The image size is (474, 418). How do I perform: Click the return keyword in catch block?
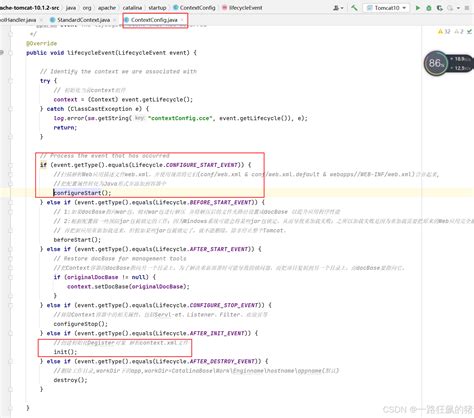65,127
